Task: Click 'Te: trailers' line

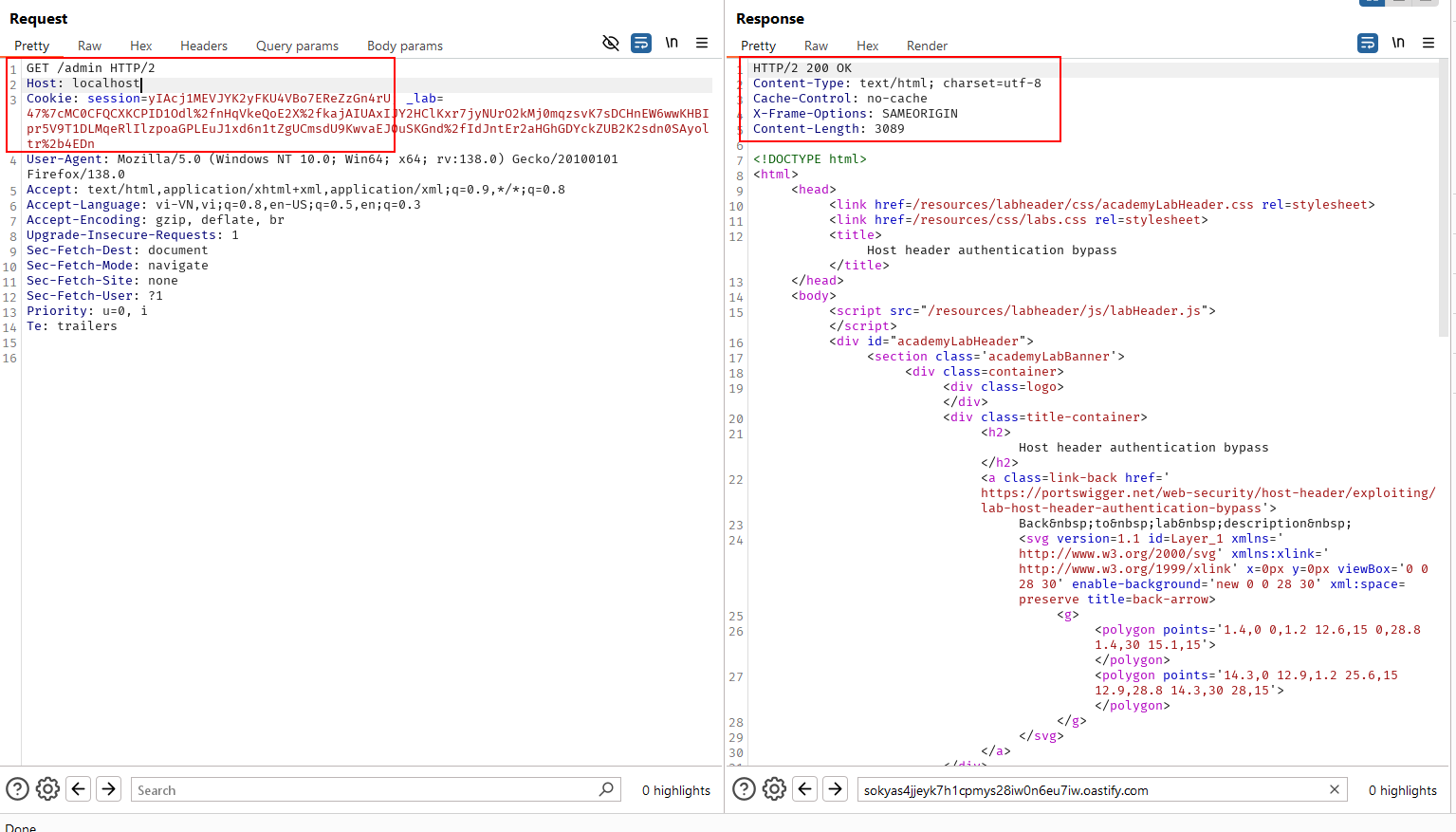Action: (72, 326)
